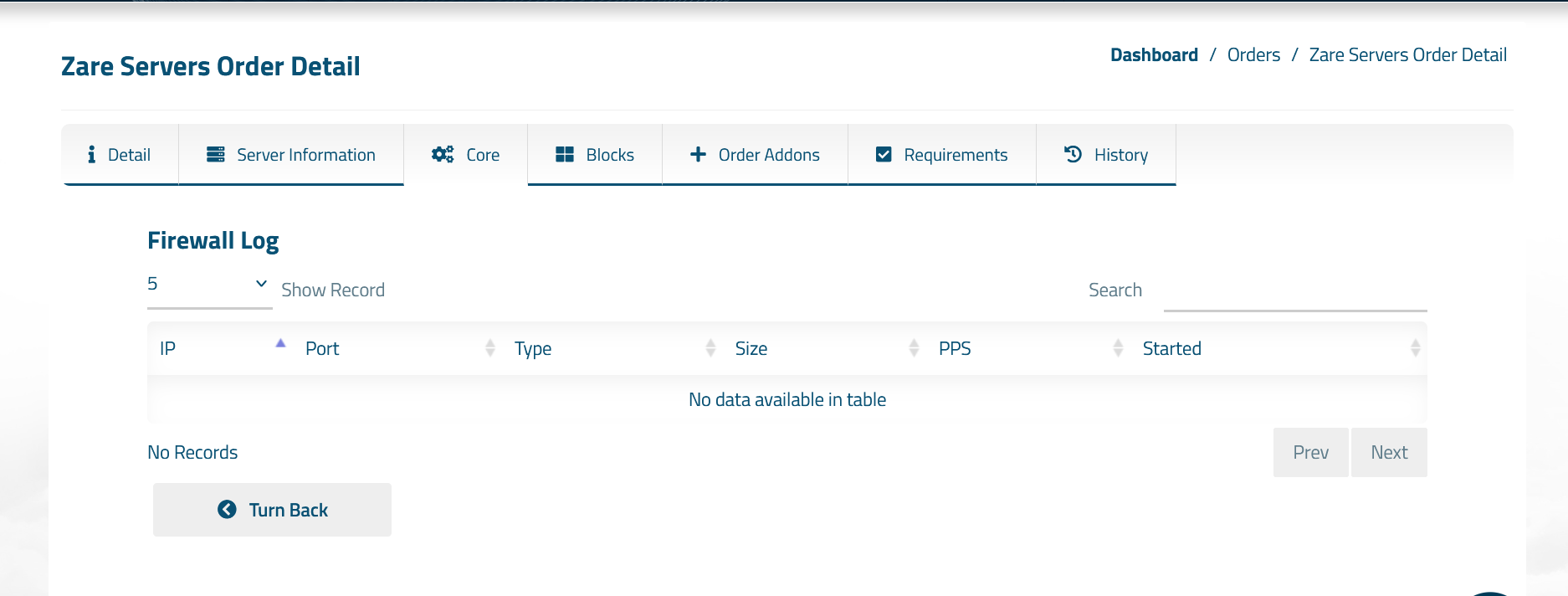Viewport: 1568px width, 596px height.
Task: Click the checkmark icon beside Requirements
Action: (884, 155)
